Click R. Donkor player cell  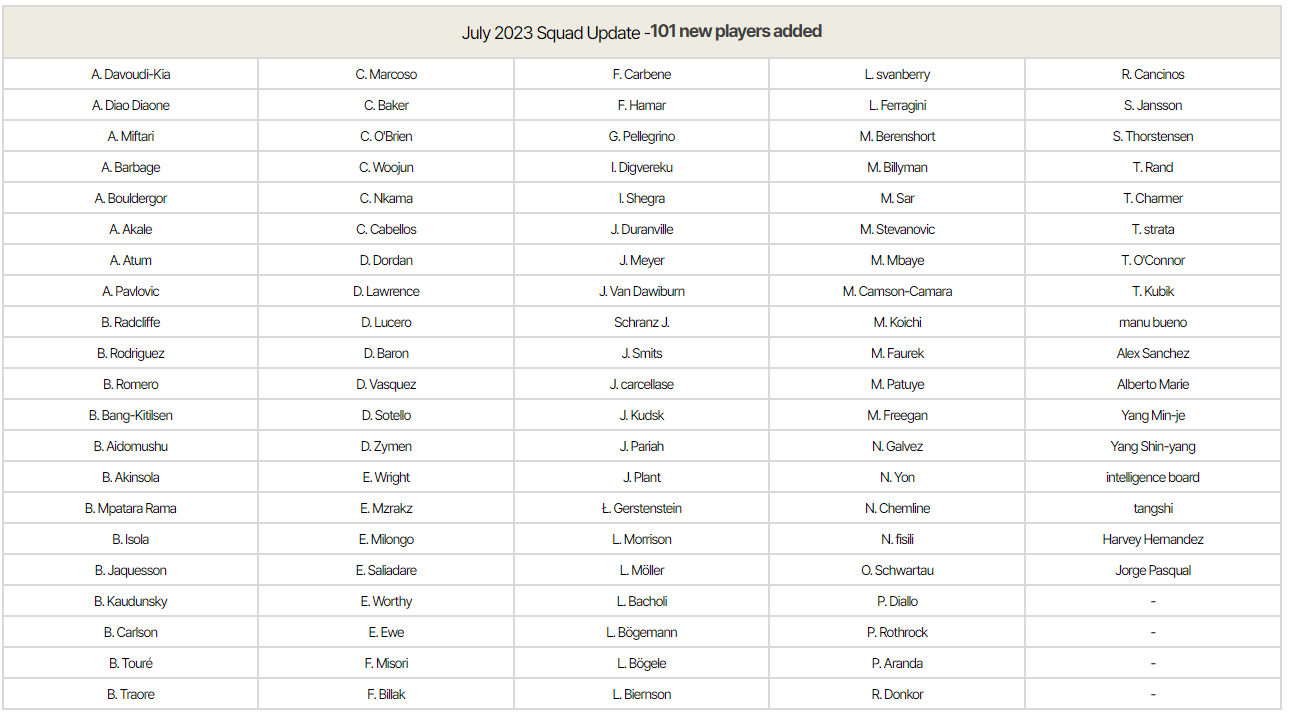tap(897, 695)
